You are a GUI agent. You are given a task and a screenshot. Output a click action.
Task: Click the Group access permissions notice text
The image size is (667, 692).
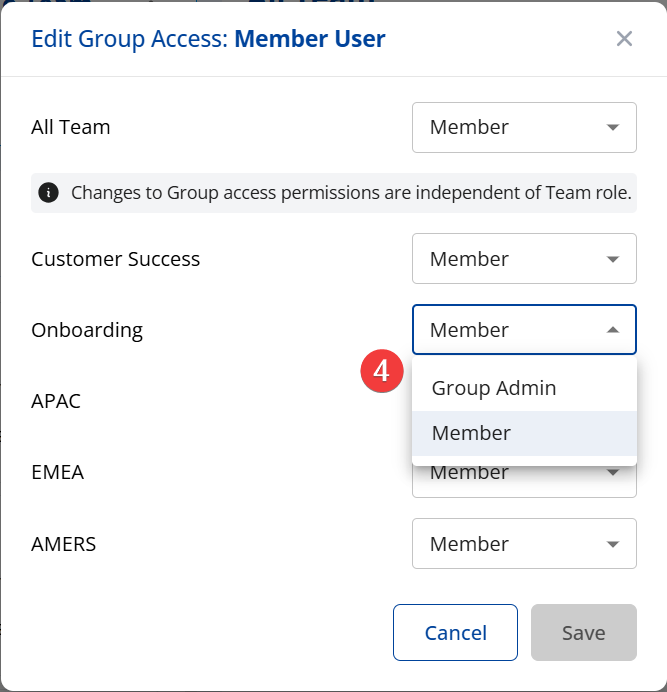[350, 193]
